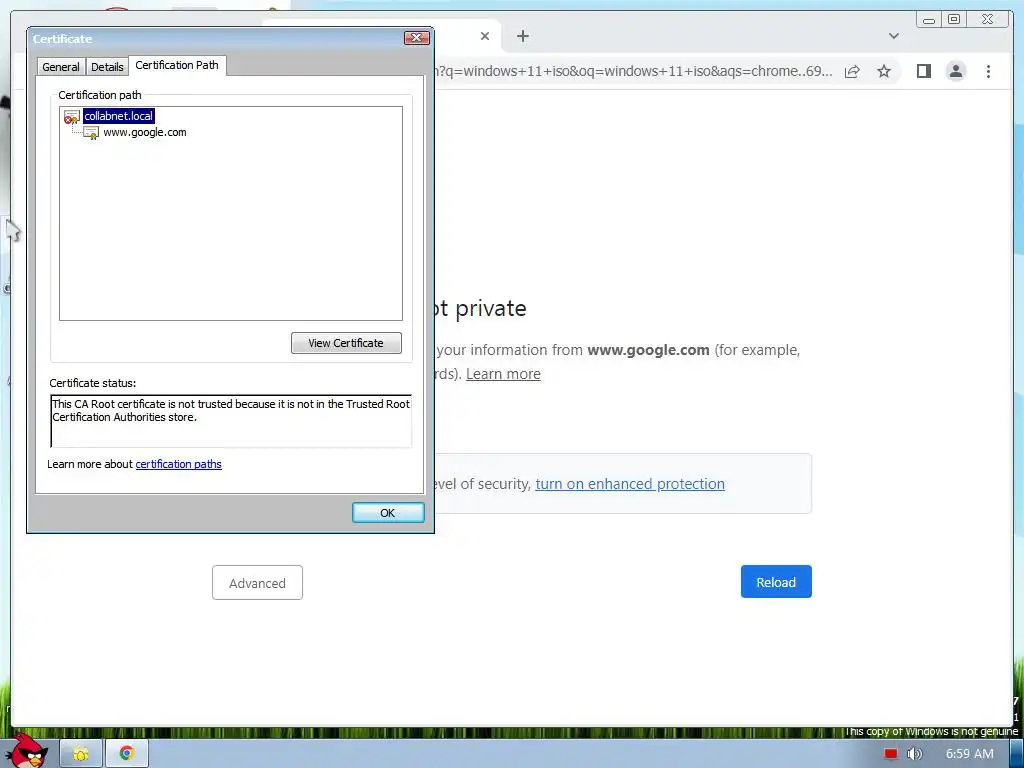Select the Certification Path tab
Viewport: 1024px width, 768px height.
177,65
